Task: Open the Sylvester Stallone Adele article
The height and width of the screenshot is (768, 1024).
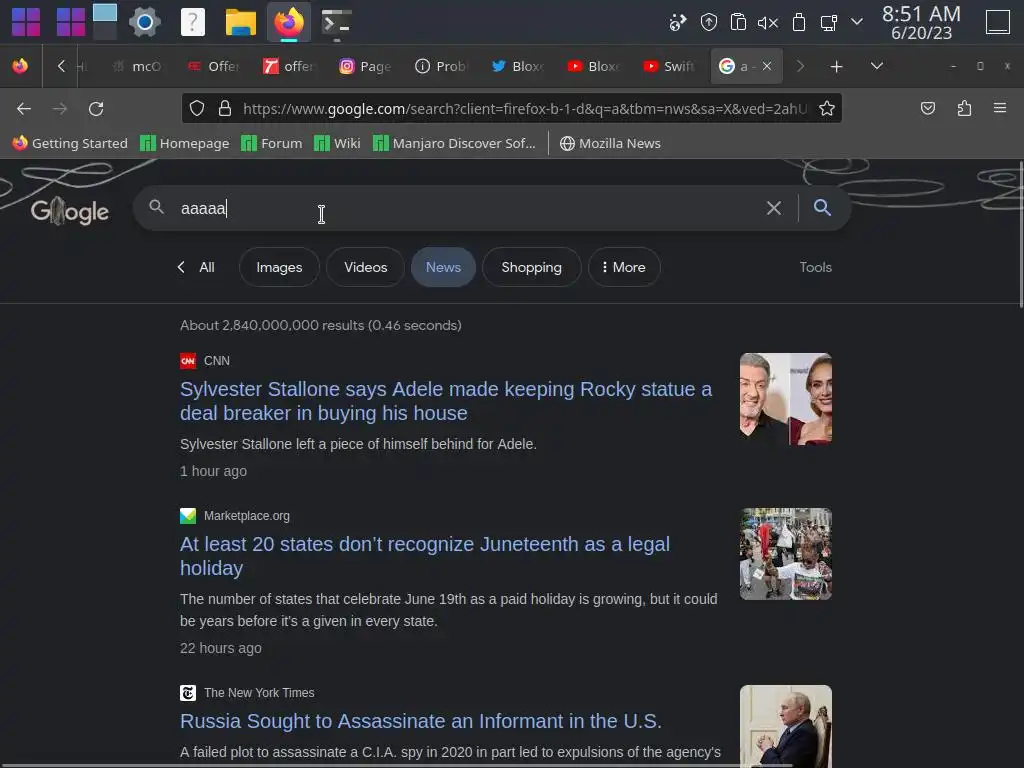Action: pyautogui.click(x=445, y=401)
